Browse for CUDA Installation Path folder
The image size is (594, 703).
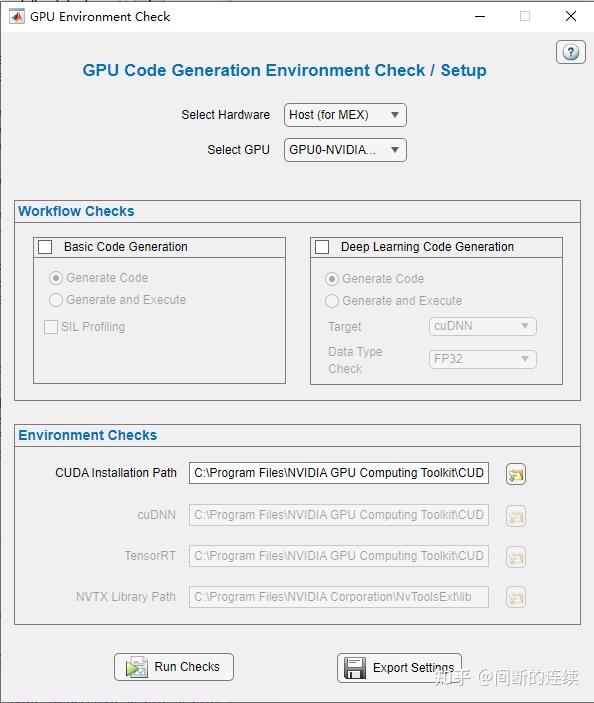click(516, 474)
